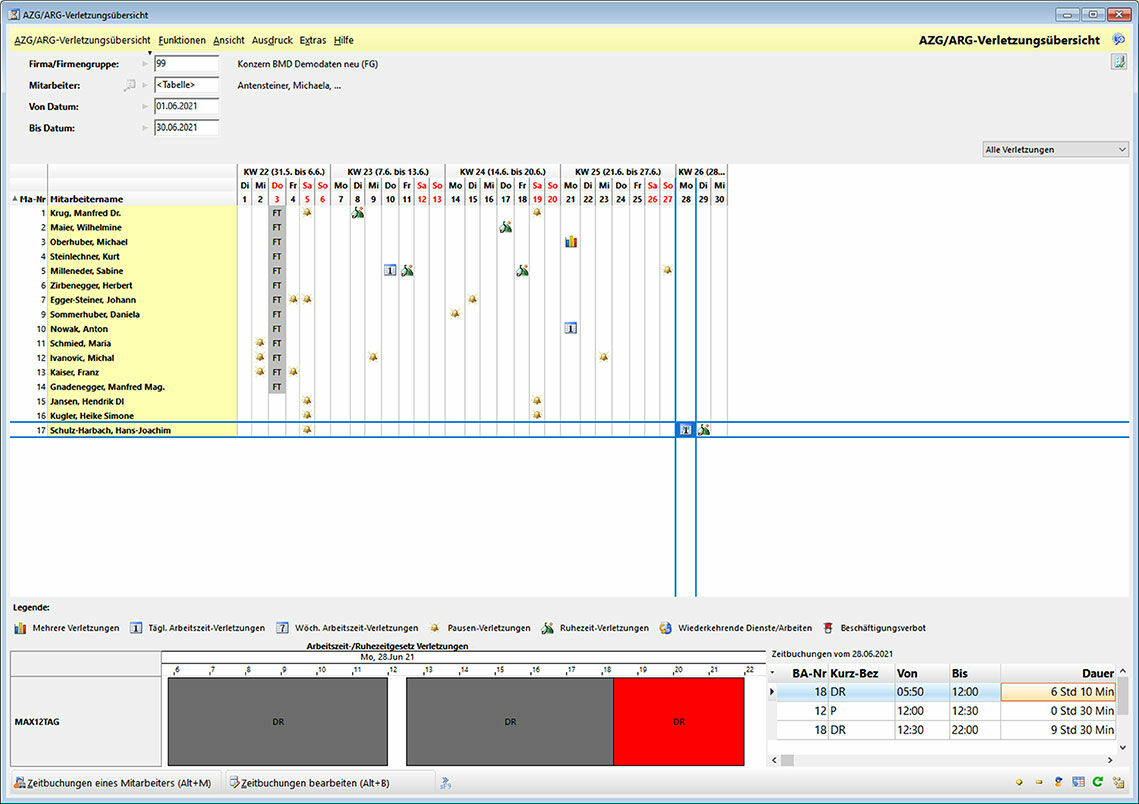Select rest-time violation icon in Schulz-Harbach row

pos(704,430)
